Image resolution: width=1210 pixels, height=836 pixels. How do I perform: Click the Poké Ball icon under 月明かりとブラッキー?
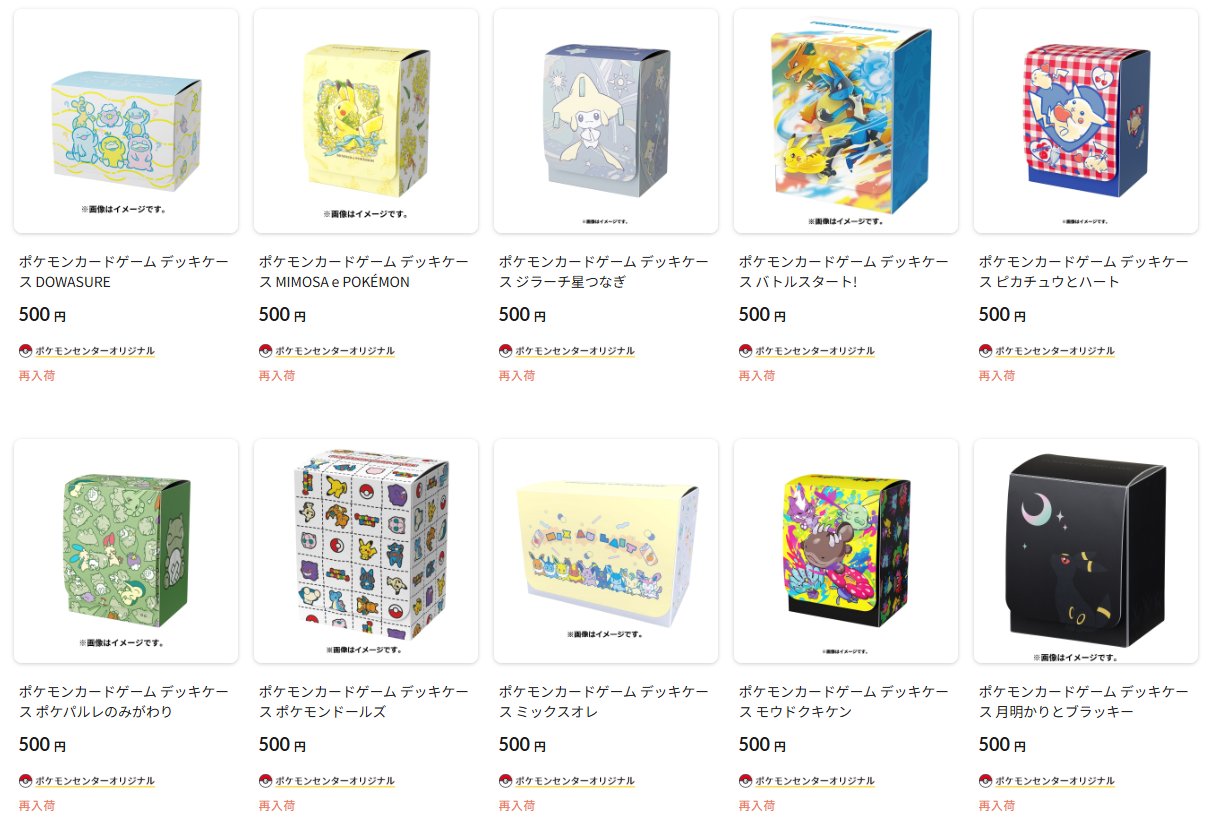tap(985, 781)
